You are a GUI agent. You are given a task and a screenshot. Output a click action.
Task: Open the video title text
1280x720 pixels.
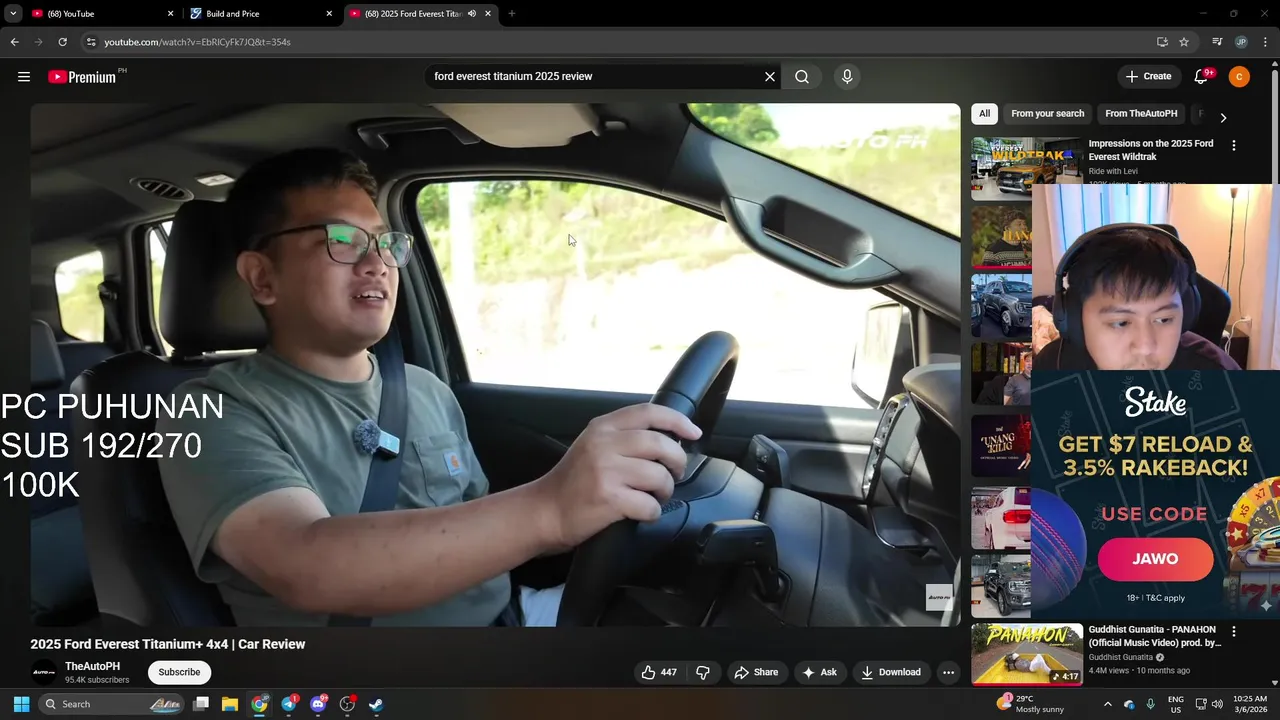pos(168,644)
